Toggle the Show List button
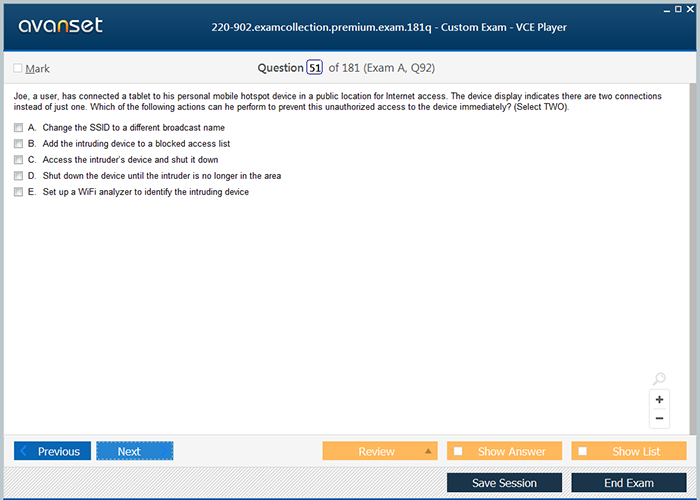700x500 pixels. click(x=629, y=451)
